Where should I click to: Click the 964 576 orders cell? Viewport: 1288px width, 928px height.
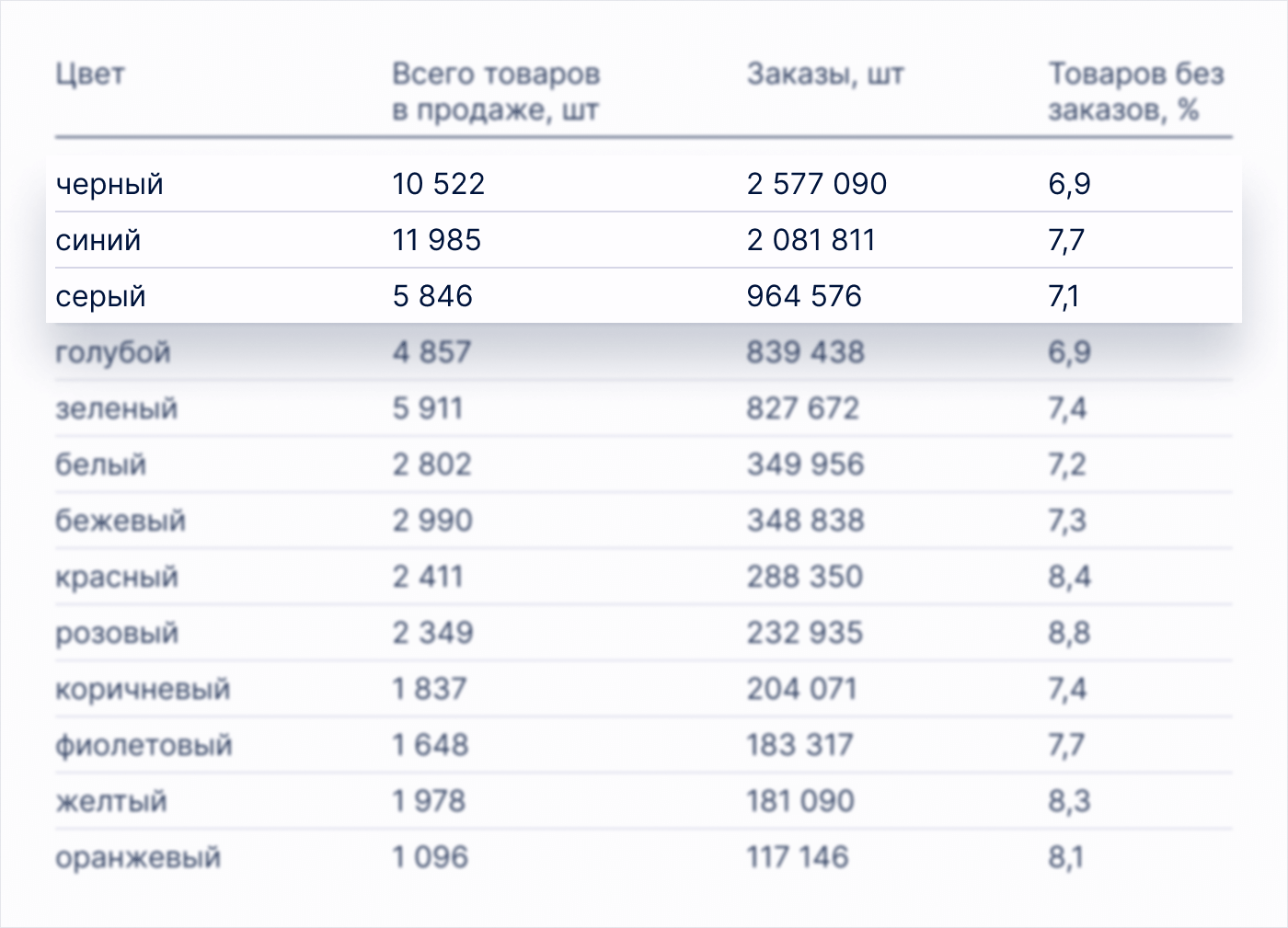804,296
